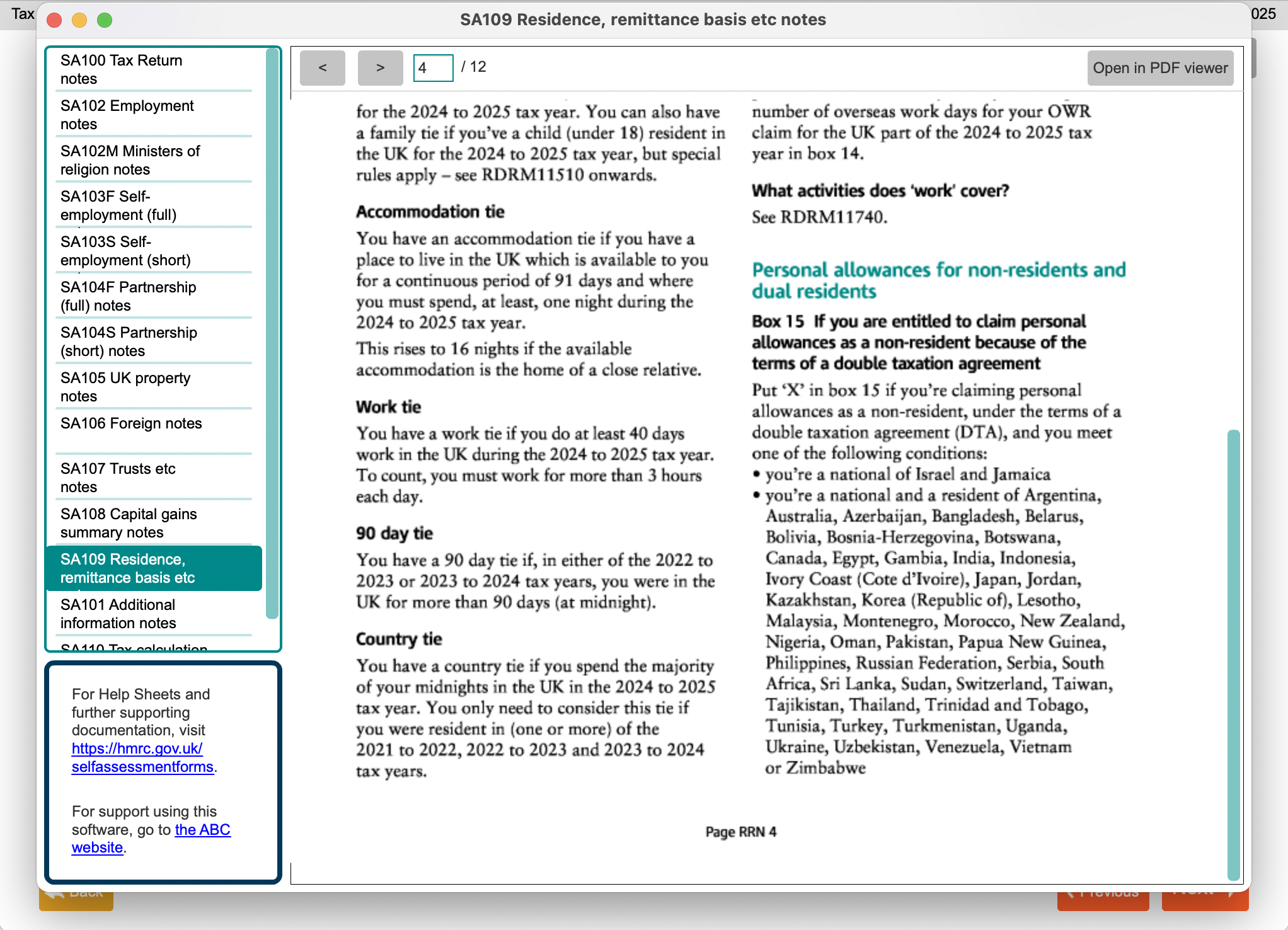Click the 'See RDRM11740.' text

pos(819,217)
